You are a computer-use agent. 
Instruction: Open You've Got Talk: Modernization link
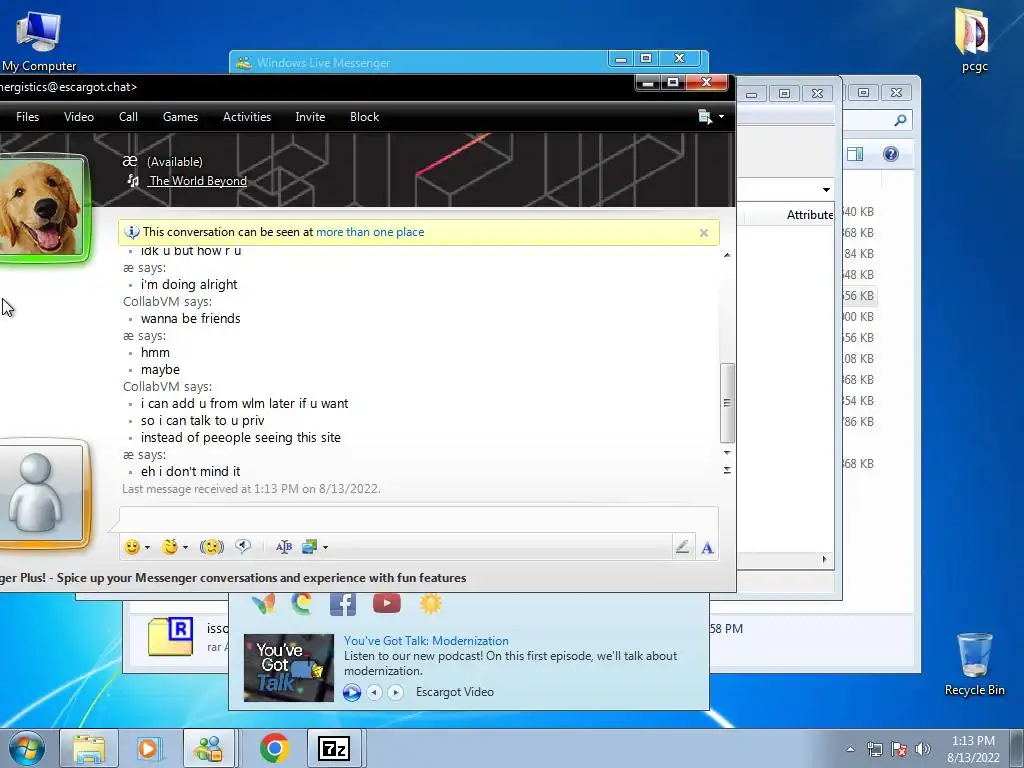point(426,641)
